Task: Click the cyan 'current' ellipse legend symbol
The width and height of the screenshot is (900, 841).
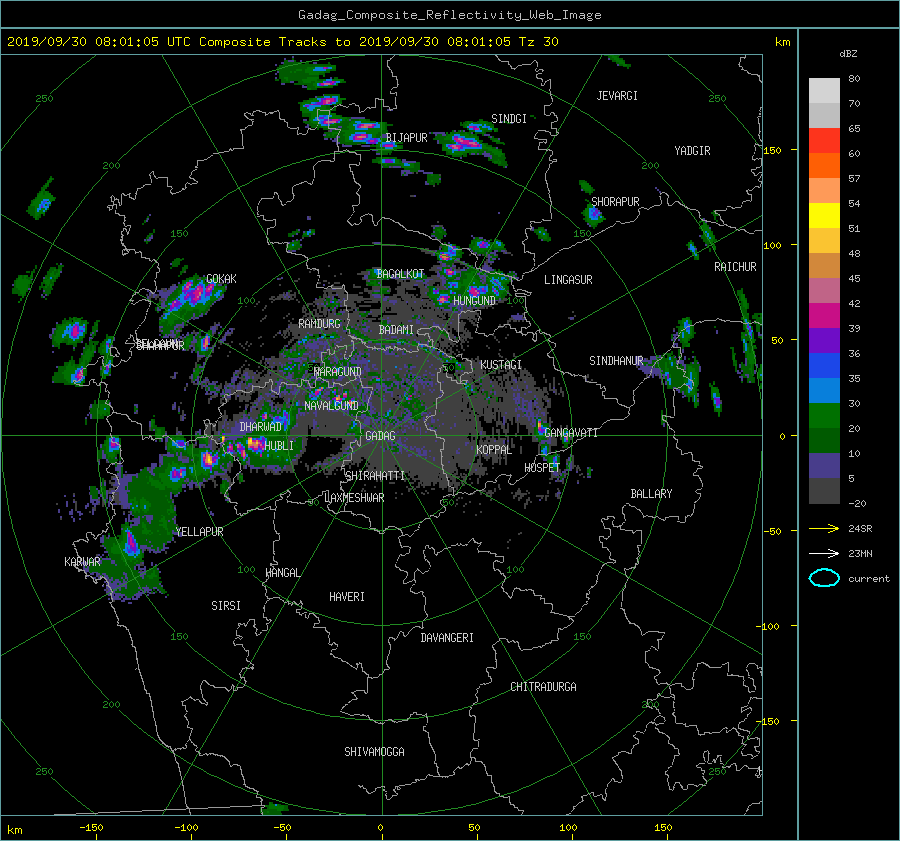Action: (x=824, y=578)
